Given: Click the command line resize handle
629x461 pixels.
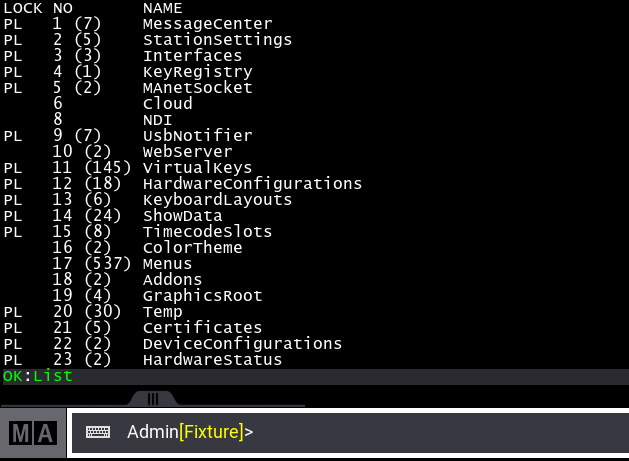Looking at the screenshot, I should pyautogui.click(x=153, y=398).
